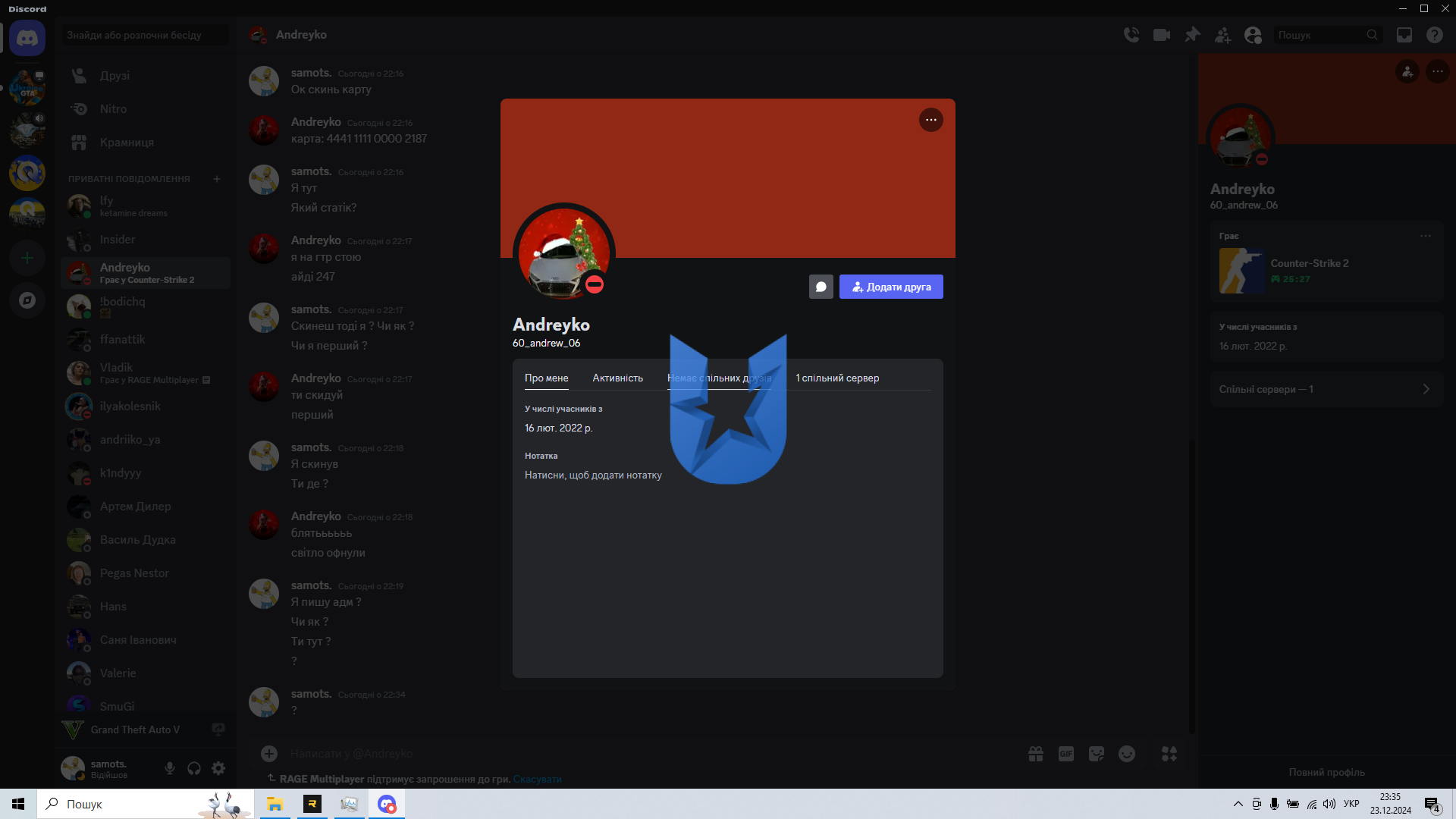Show hidden system tray icons
The height and width of the screenshot is (819, 1456).
click(1238, 804)
